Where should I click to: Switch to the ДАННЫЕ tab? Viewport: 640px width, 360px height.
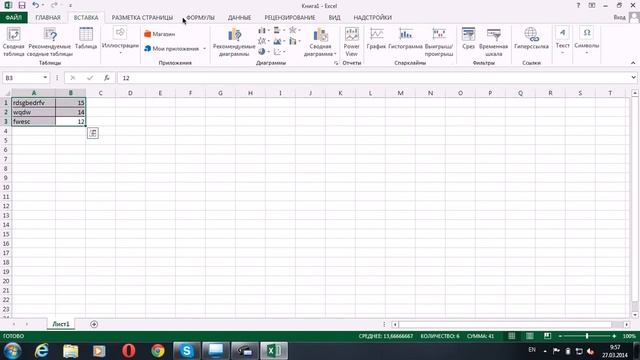pyautogui.click(x=239, y=18)
